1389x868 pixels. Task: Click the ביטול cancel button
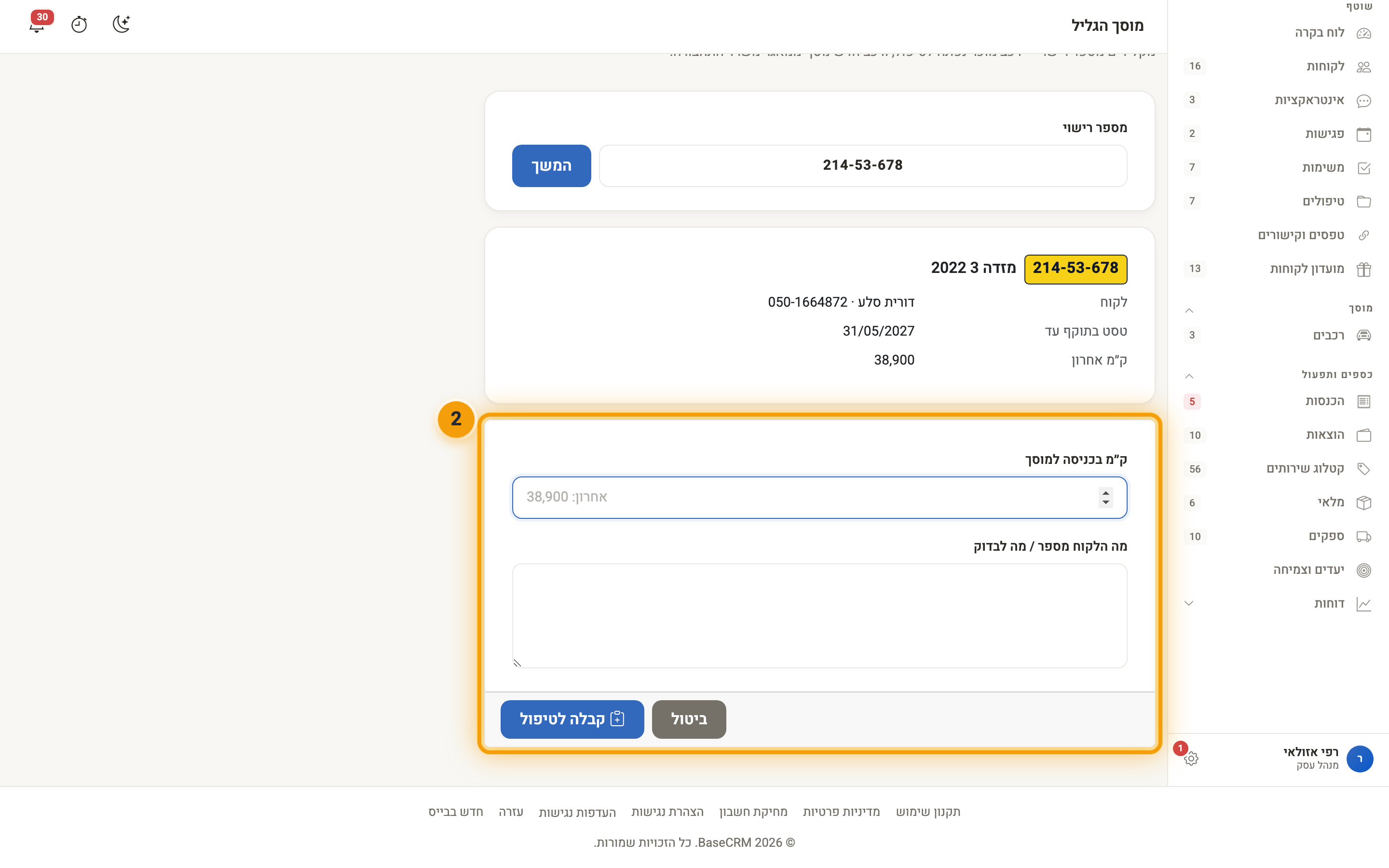pyautogui.click(x=689, y=719)
